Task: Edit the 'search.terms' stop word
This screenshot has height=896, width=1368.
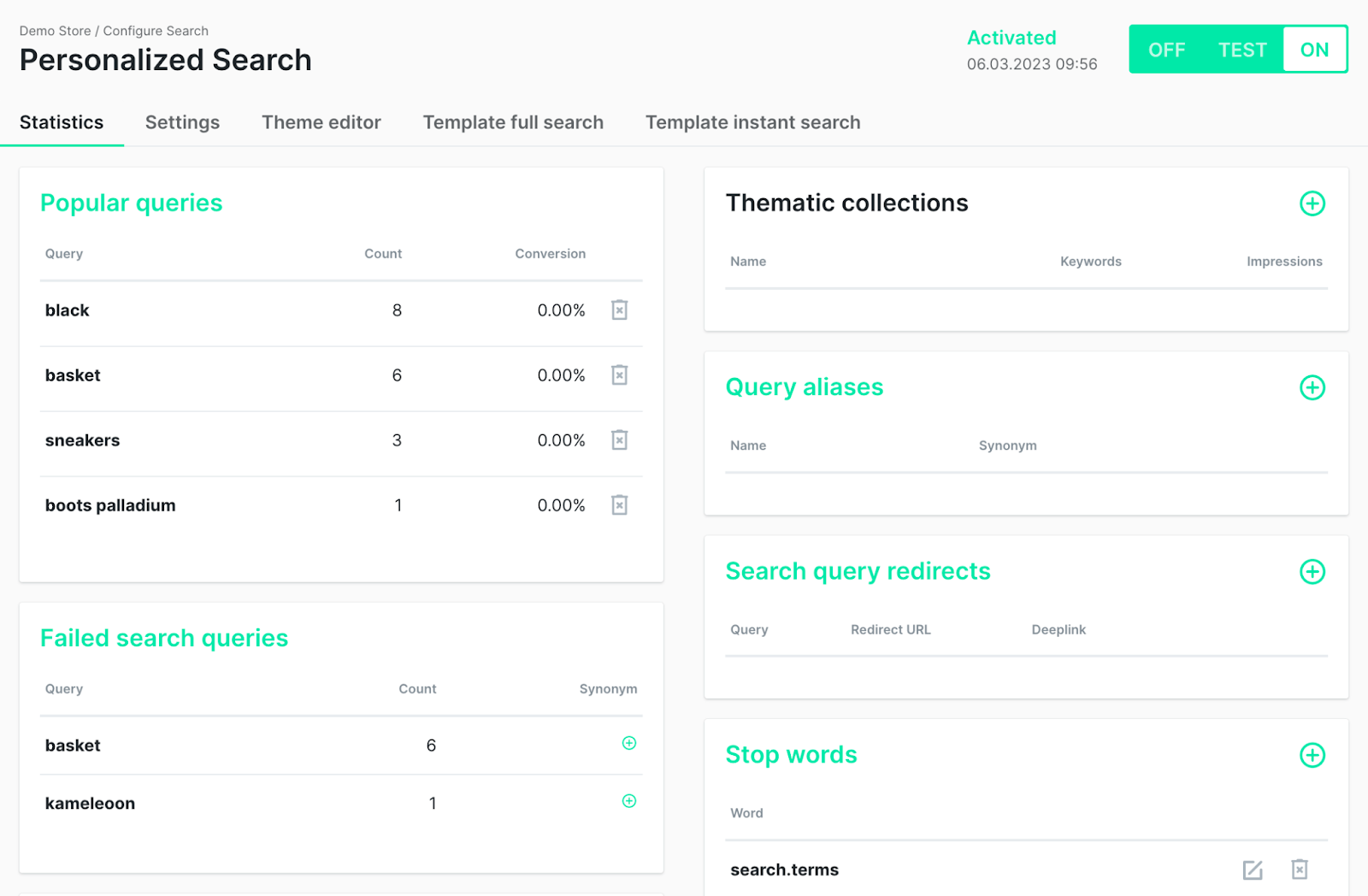Action: (x=1252, y=869)
